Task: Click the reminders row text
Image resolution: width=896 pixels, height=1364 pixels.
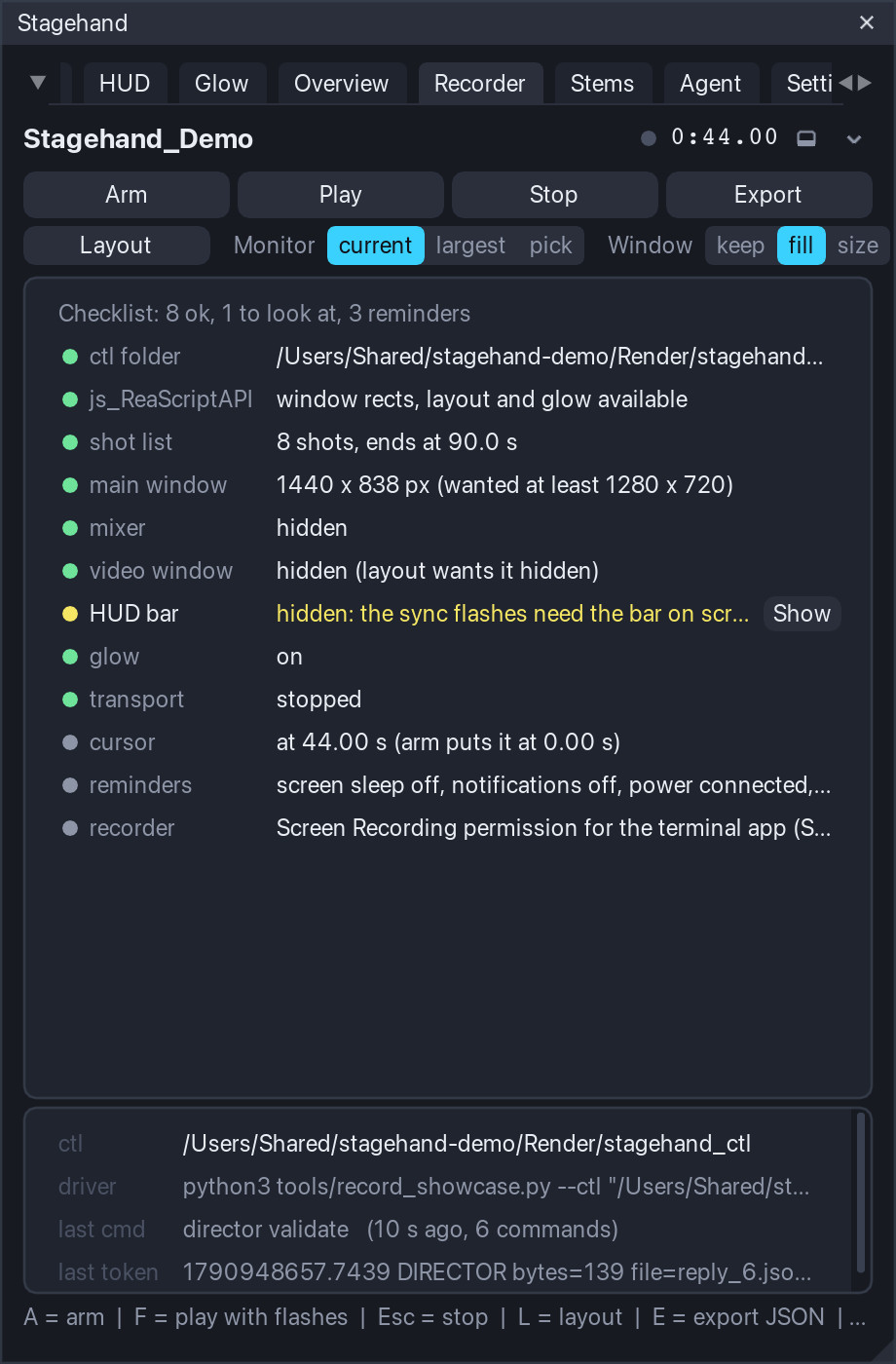Action: [x=554, y=785]
